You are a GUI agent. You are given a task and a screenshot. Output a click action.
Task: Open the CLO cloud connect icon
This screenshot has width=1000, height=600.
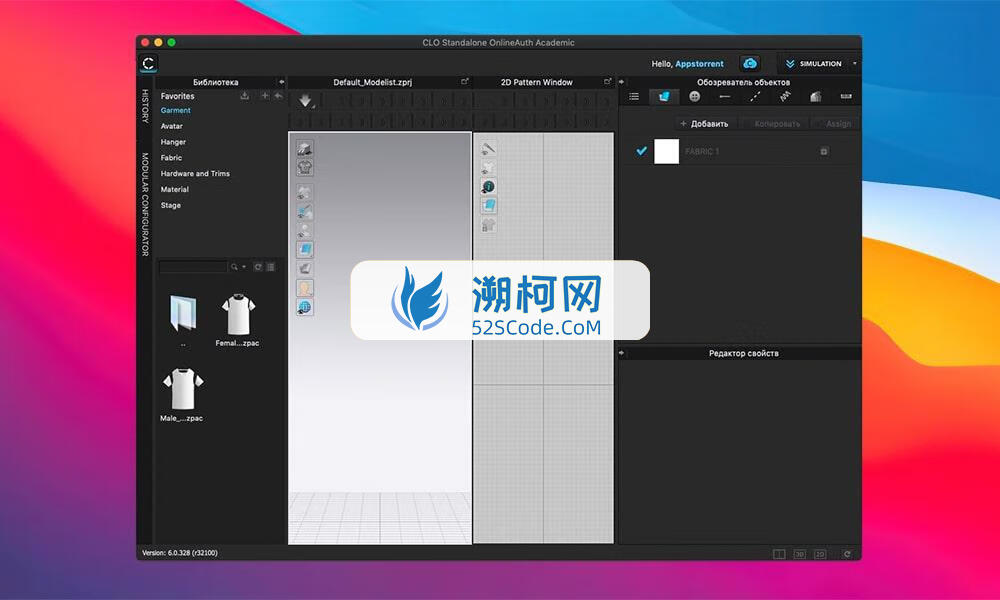(x=750, y=63)
